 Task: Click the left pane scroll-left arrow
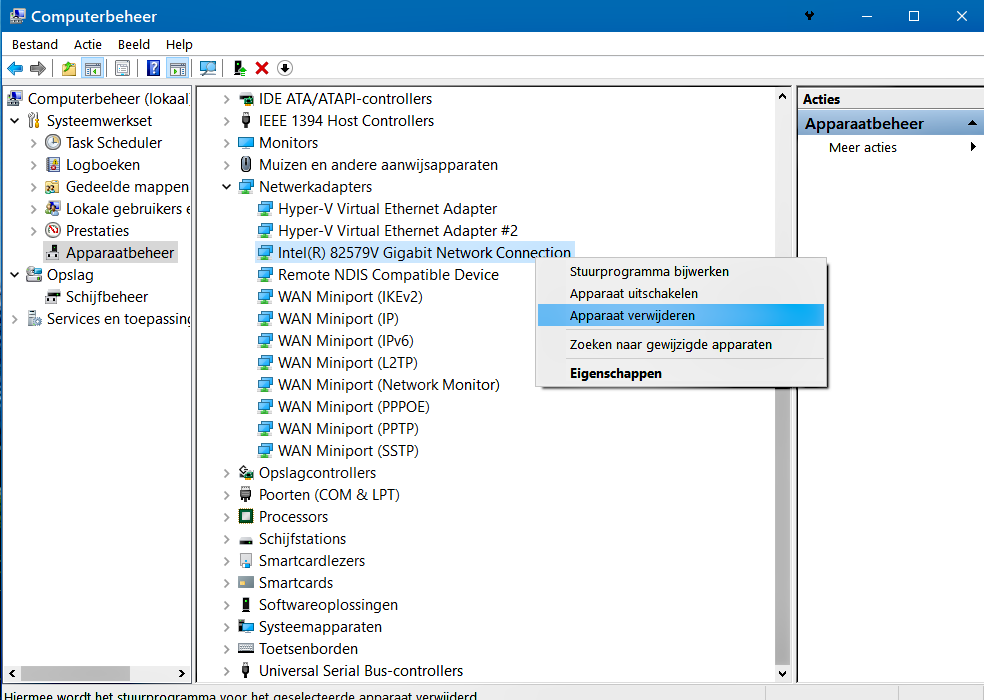pos(12,674)
